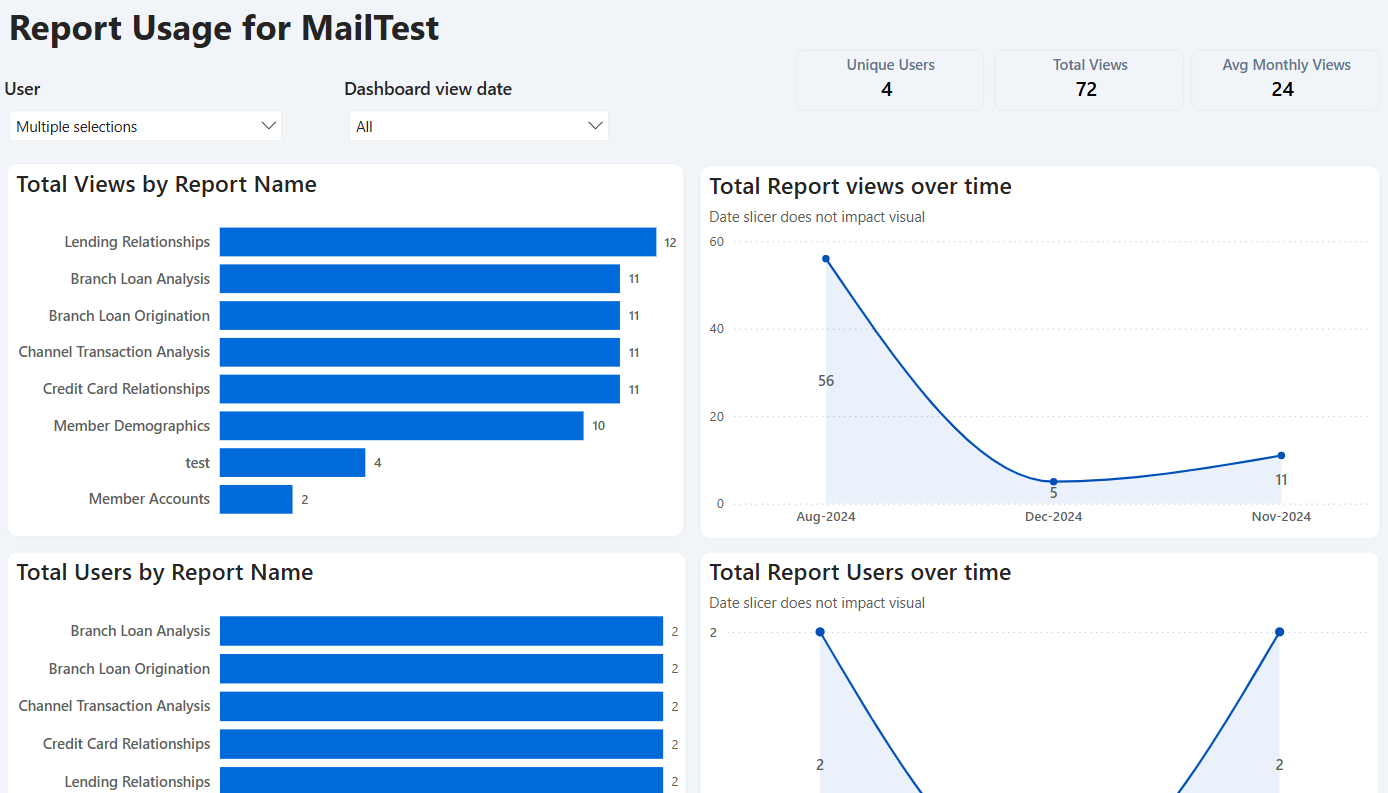Screen dimensions: 1388x793
Task: Click the 'Dashboard view date' slicer label
Action: pyautogui.click(x=428, y=89)
